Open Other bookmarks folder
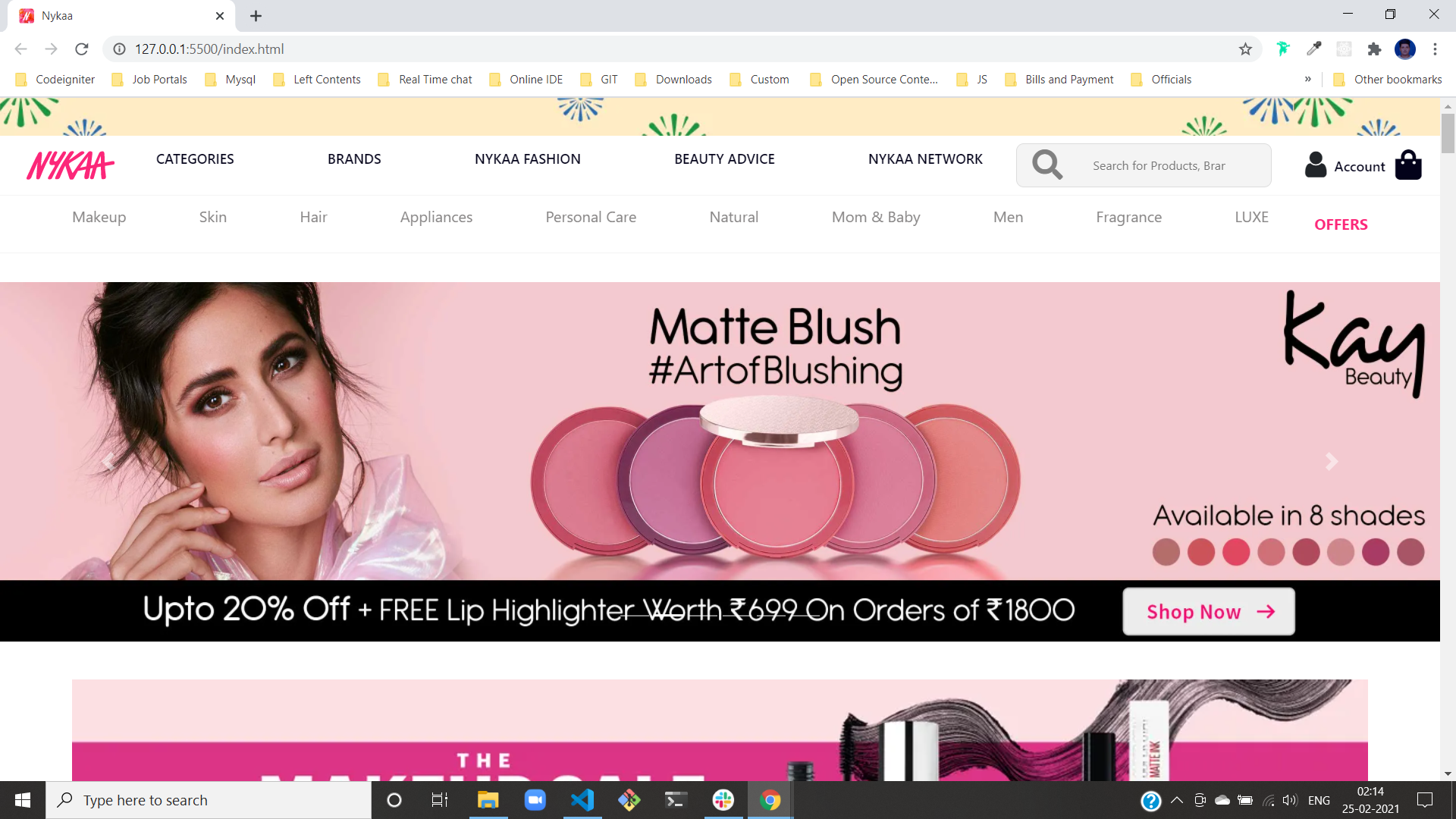Image resolution: width=1456 pixels, height=819 pixels. tap(1388, 79)
